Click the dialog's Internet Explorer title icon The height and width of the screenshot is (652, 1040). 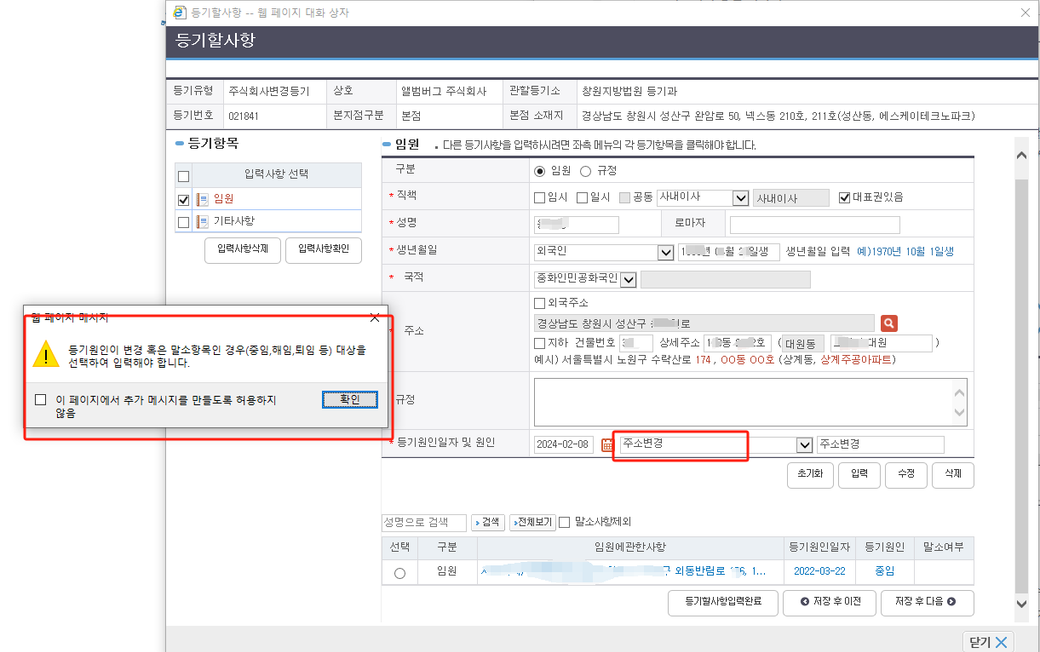[x=180, y=12]
